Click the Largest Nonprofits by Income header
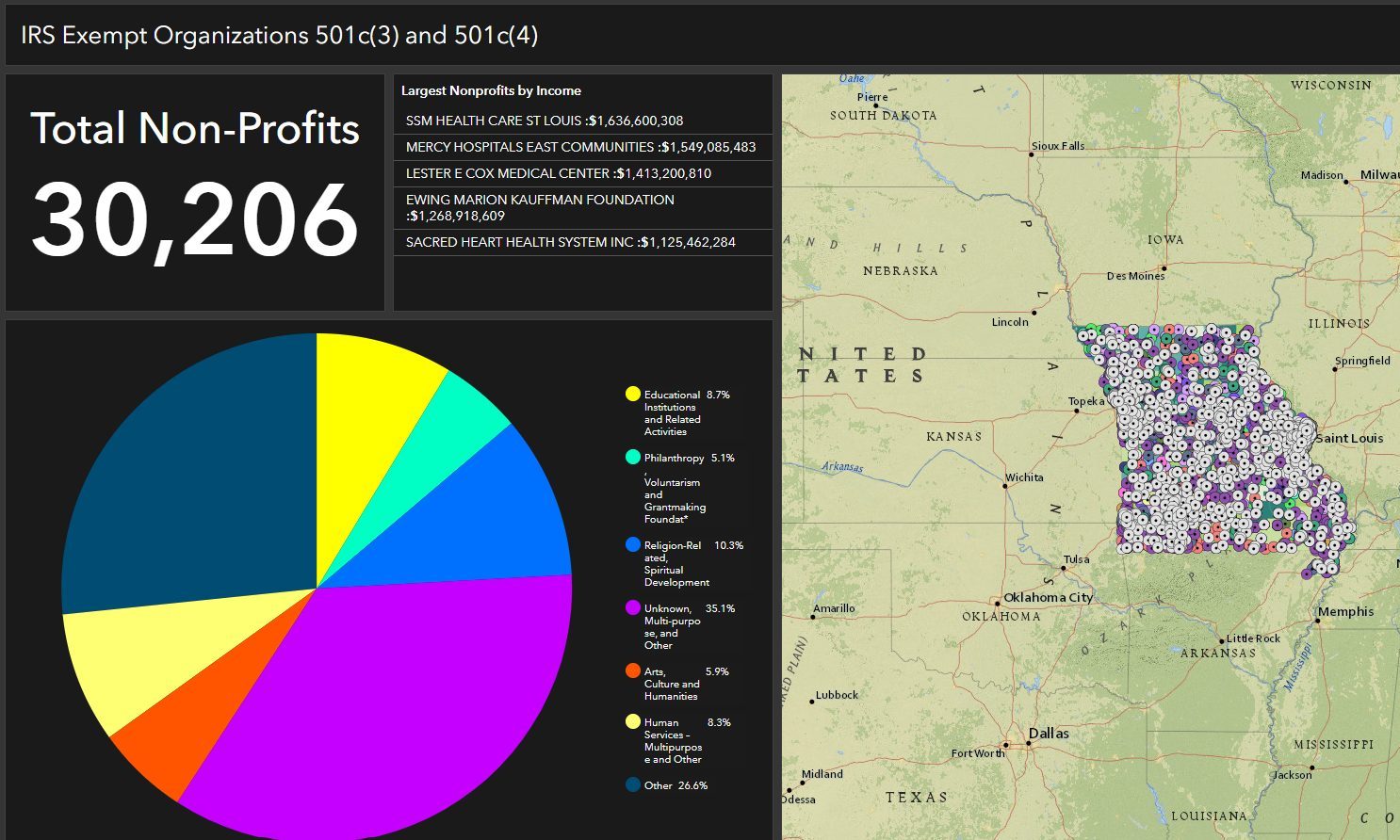 [x=491, y=89]
